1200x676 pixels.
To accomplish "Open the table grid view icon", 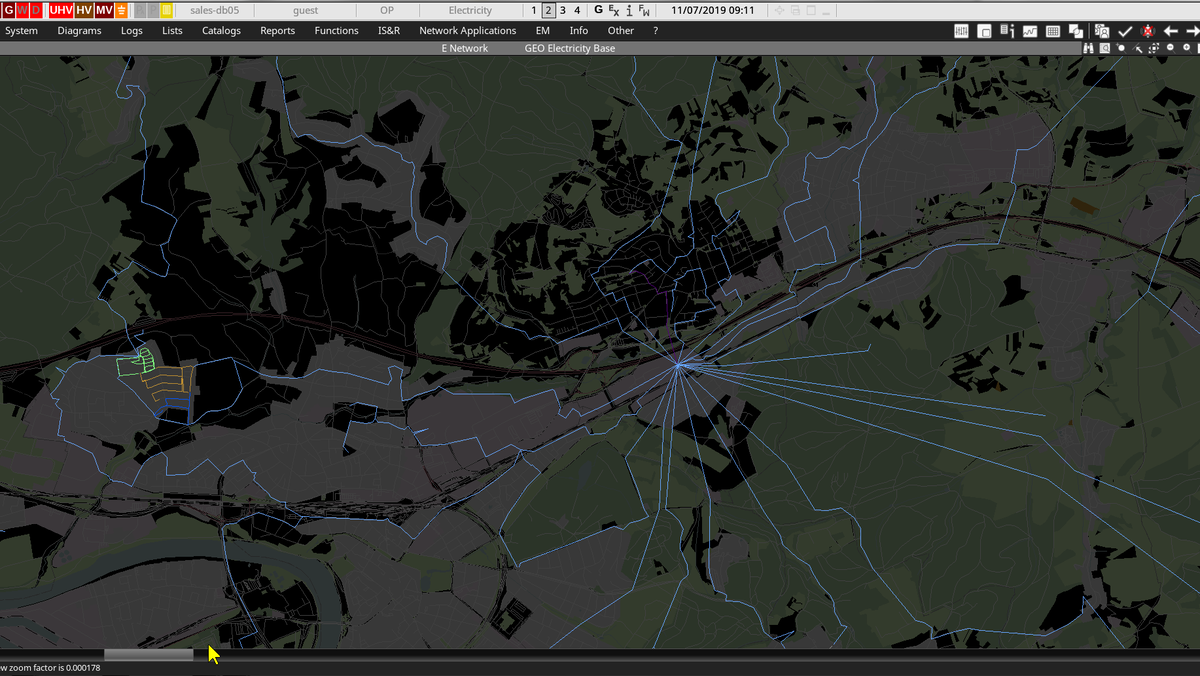I will pos(1053,31).
